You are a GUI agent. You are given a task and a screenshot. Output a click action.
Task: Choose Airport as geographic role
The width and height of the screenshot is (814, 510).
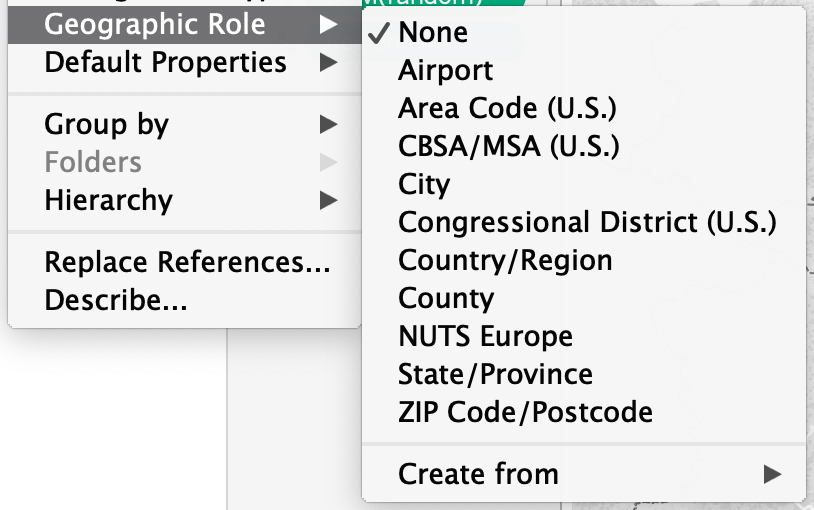(x=445, y=70)
